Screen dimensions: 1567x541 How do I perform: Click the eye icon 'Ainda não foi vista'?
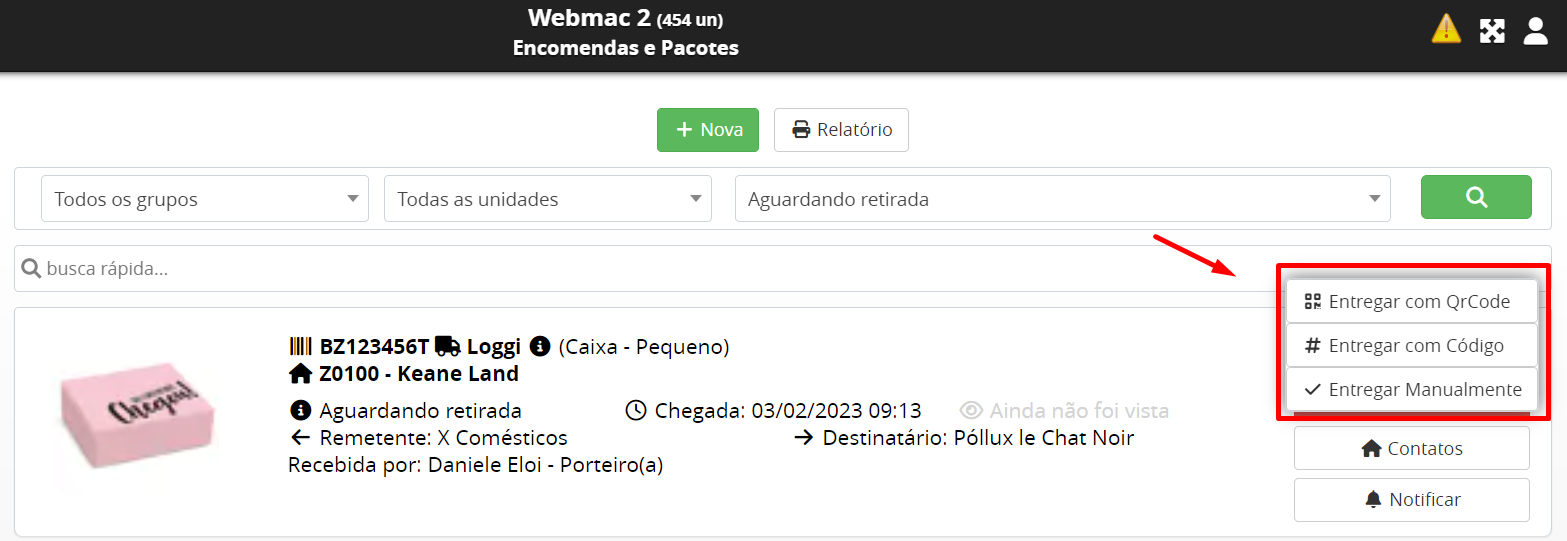tap(971, 411)
